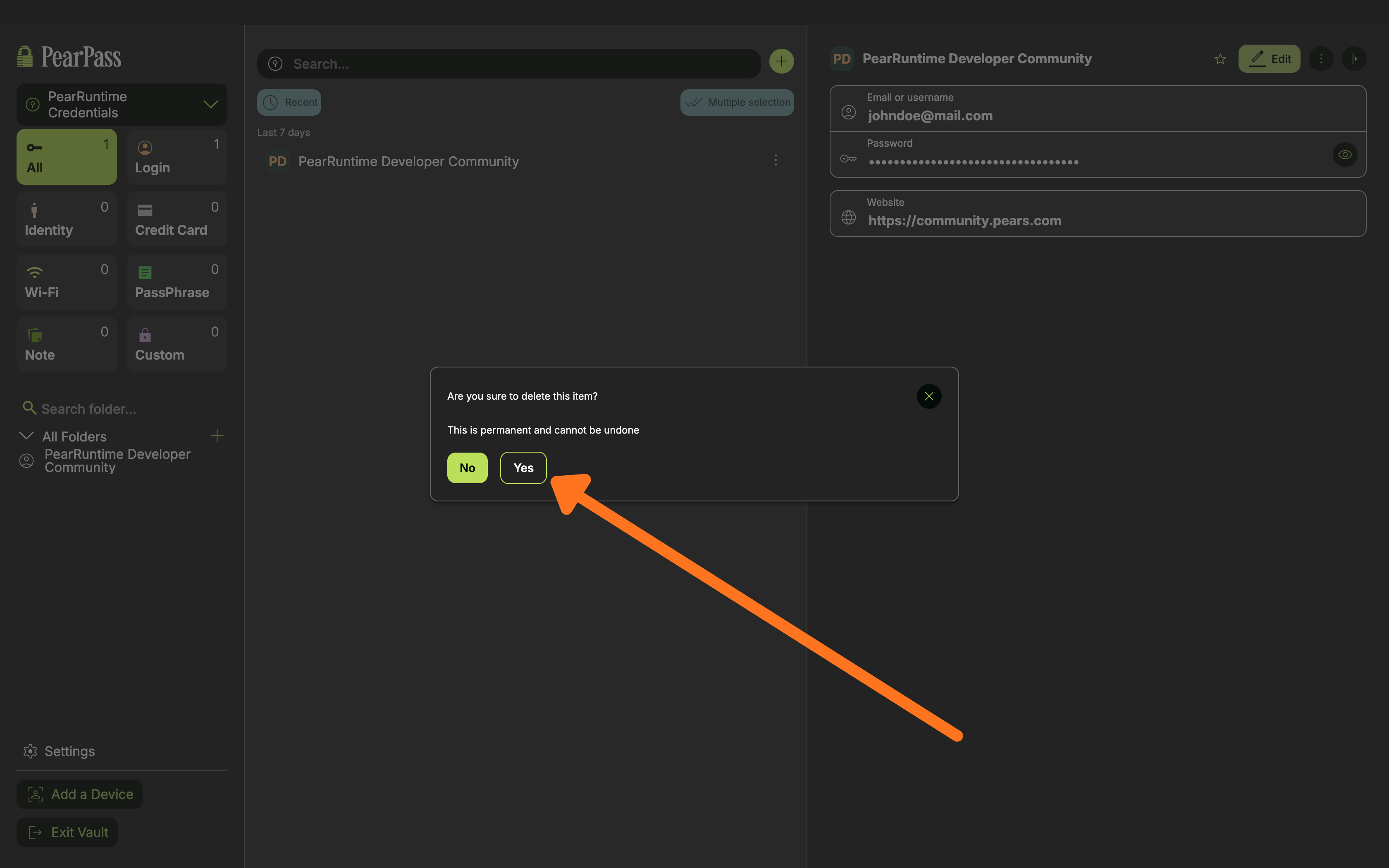Expand the PearRuntime Credentials vault dropdown
This screenshot has height=868, width=1389.
(x=211, y=105)
